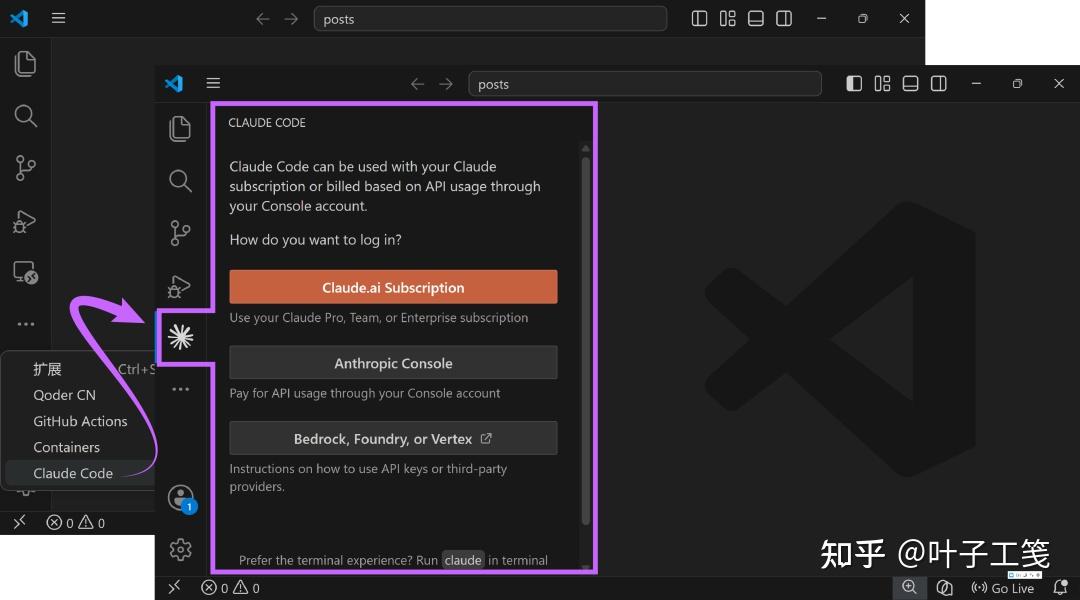The width and height of the screenshot is (1080, 600).
Task: Toggle secondary side bar in front window
Action: coord(939,83)
